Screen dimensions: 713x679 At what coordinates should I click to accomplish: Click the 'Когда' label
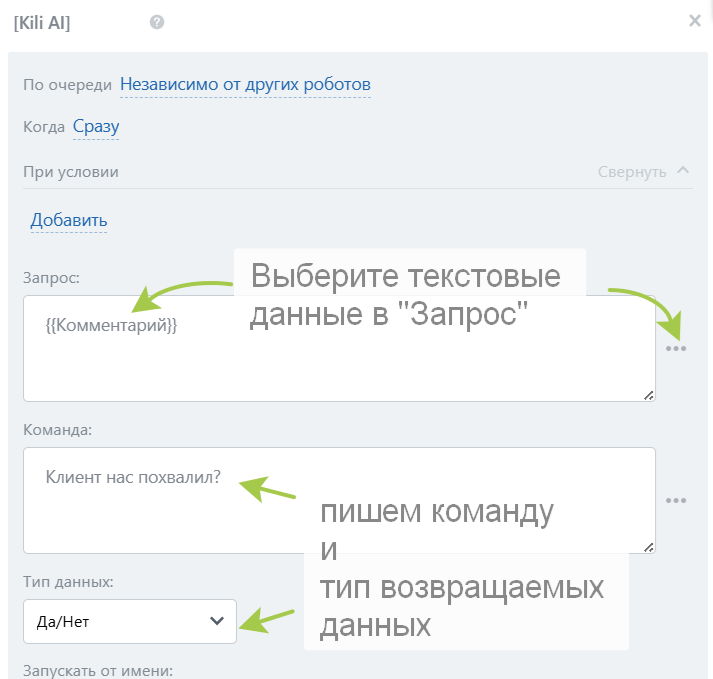(x=44, y=127)
